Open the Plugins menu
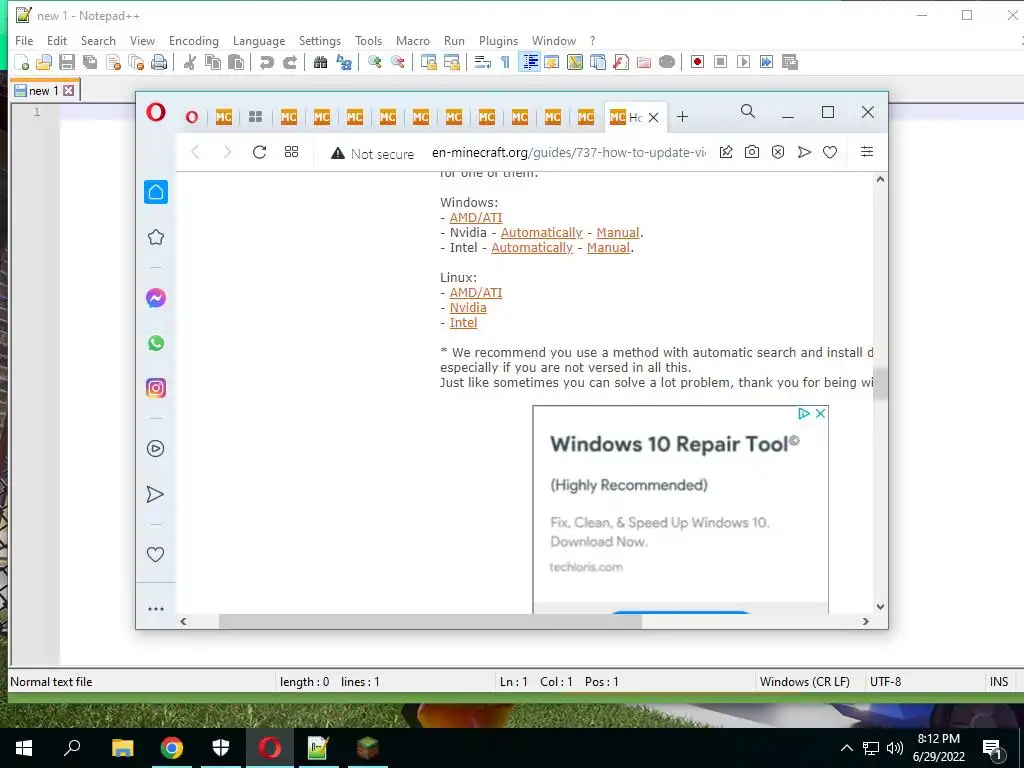Image resolution: width=1024 pixels, height=768 pixels. [498, 40]
